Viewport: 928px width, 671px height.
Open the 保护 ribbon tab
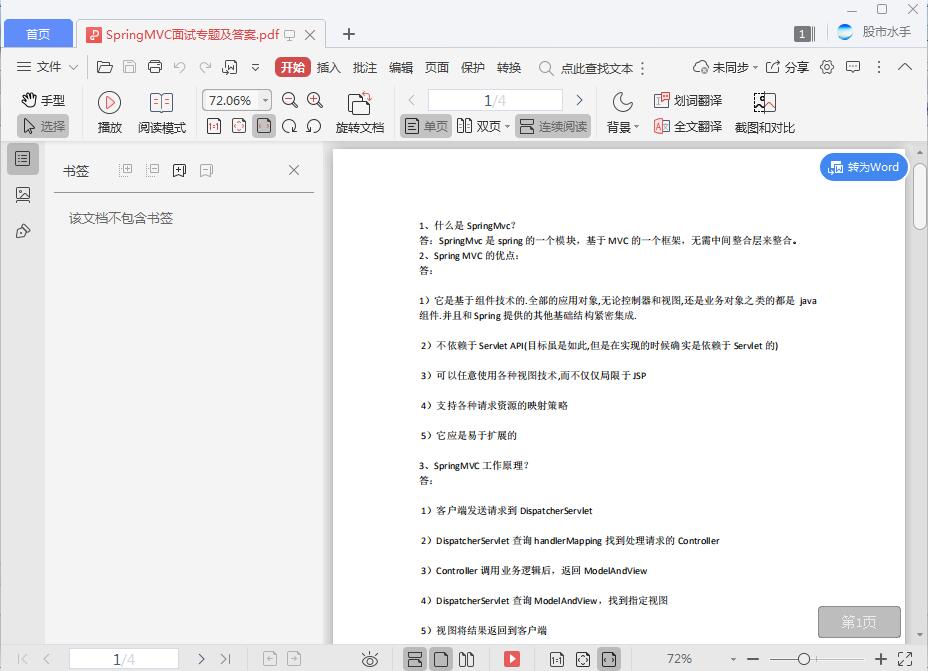[473, 67]
